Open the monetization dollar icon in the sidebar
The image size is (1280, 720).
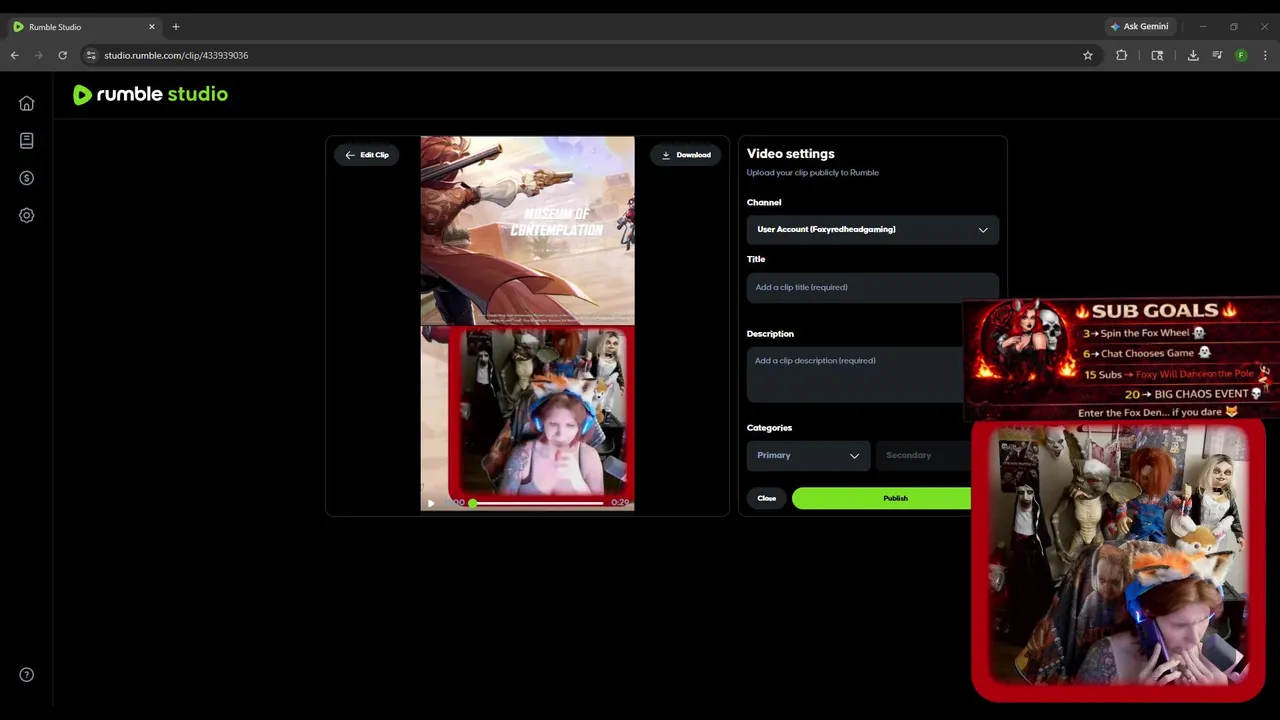[27, 178]
